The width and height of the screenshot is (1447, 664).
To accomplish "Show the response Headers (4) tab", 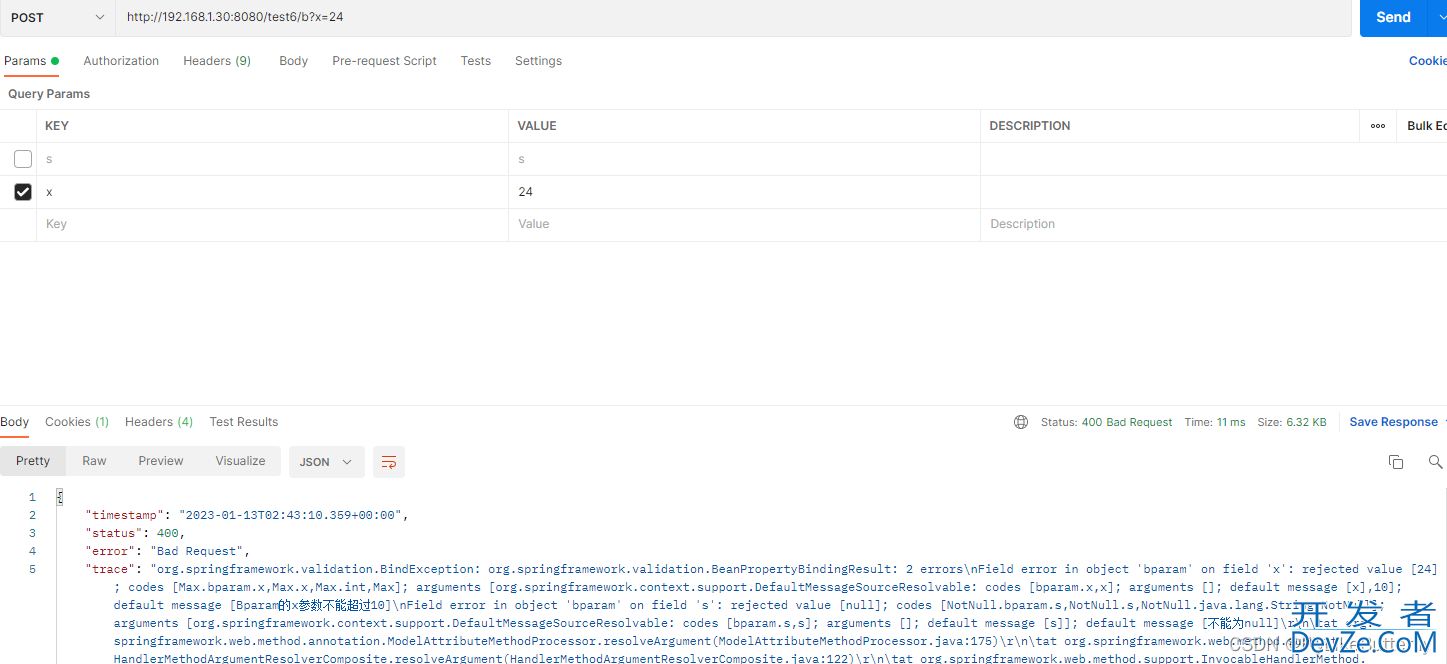I will [x=159, y=422].
